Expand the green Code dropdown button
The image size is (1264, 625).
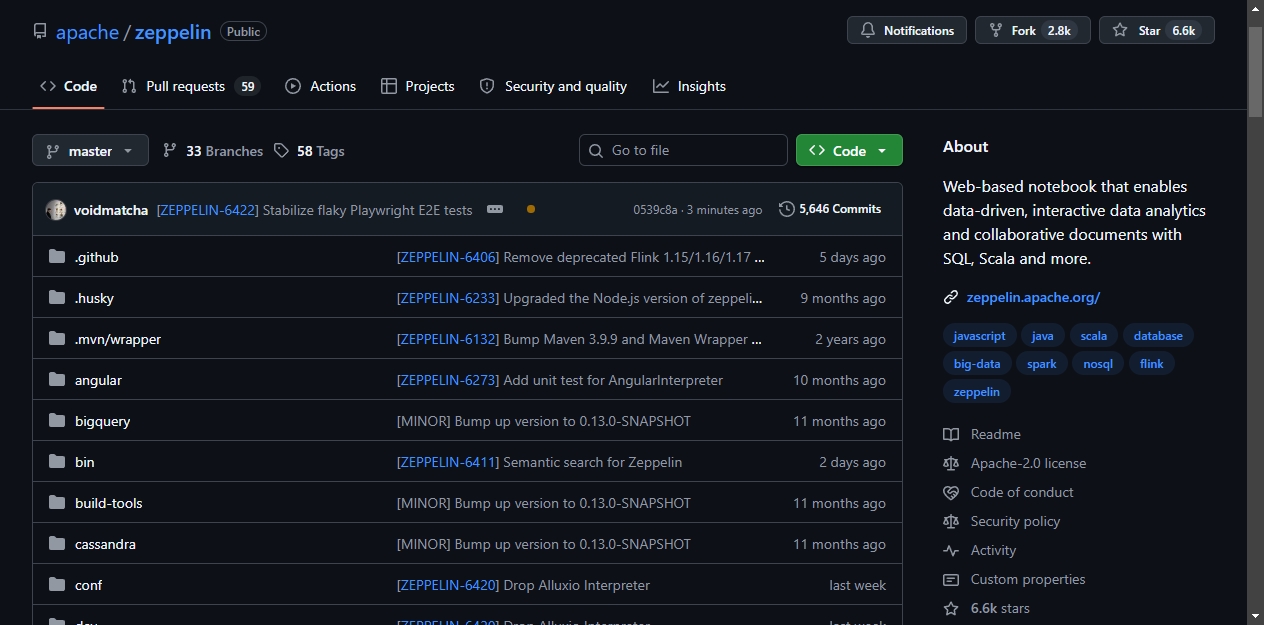point(849,150)
